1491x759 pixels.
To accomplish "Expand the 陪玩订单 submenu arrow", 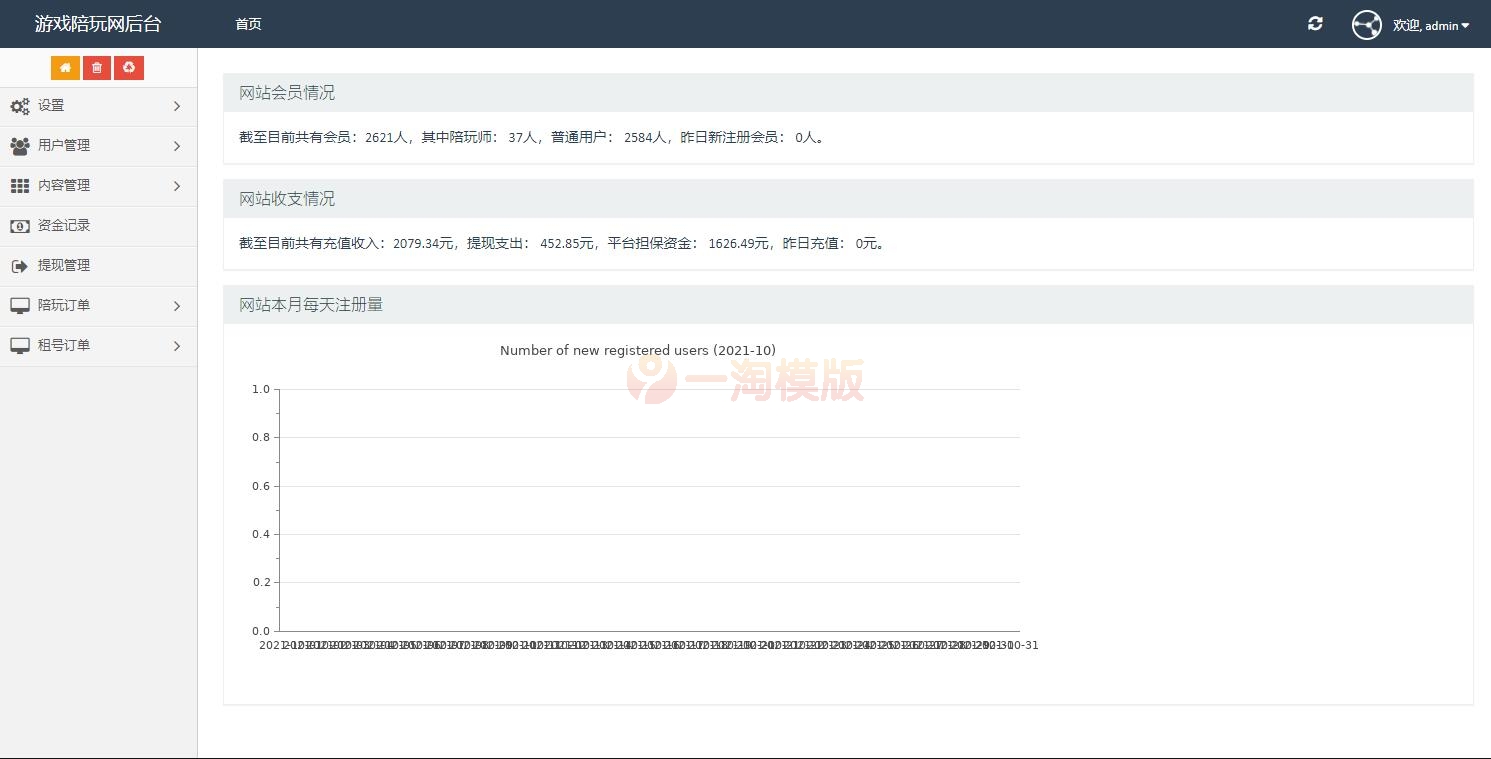I will click(177, 306).
